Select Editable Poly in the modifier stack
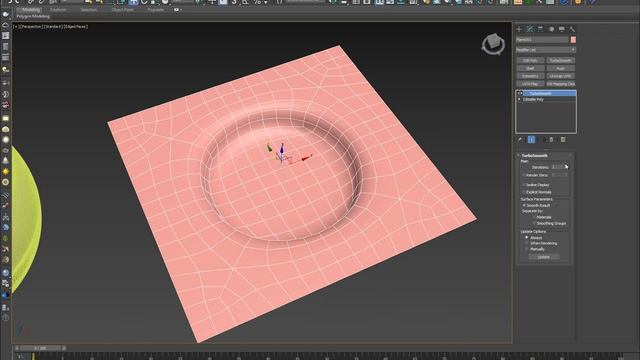 [533, 99]
